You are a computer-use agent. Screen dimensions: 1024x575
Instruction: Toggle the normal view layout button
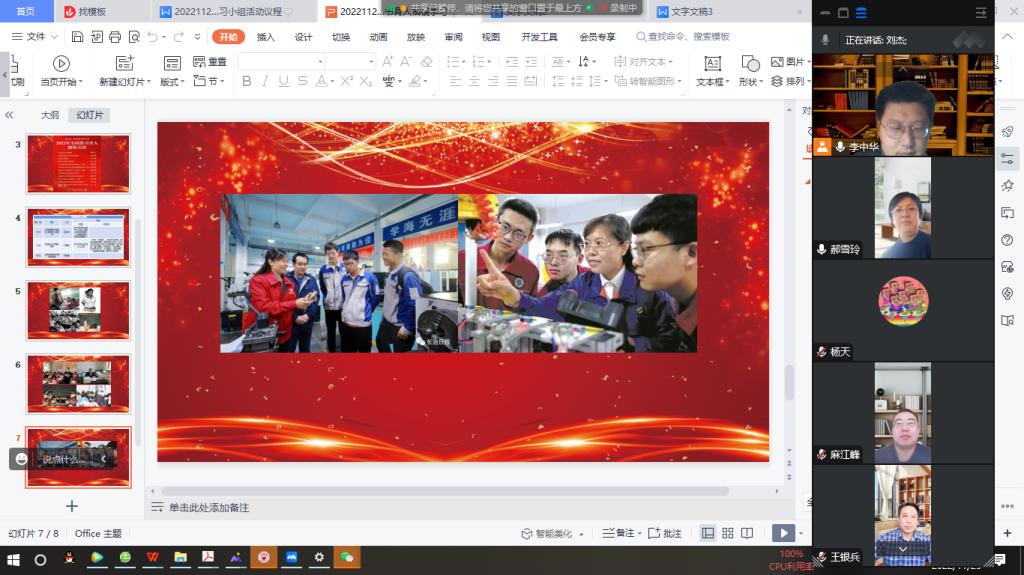[x=708, y=534]
